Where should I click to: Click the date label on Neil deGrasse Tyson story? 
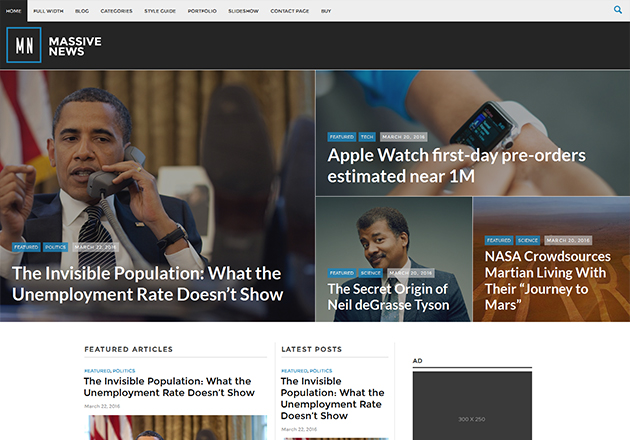pos(410,273)
